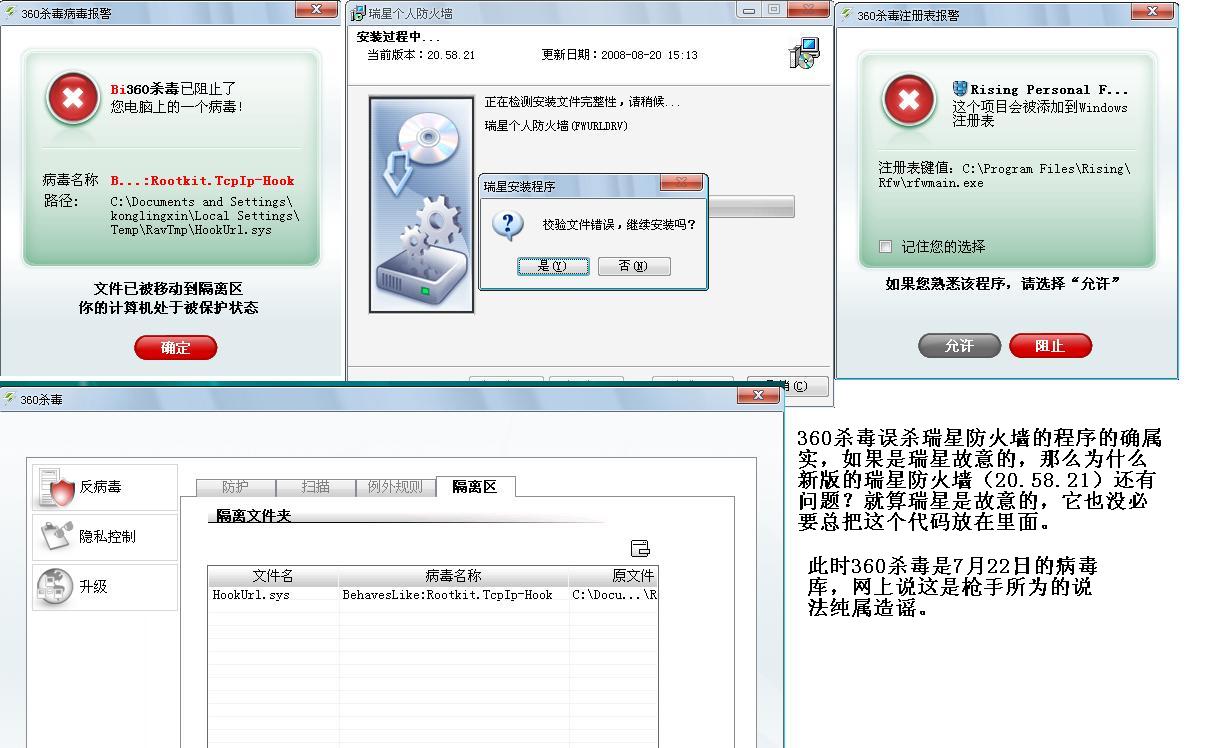The width and height of the screenshot is (1218, 748).
Task: Open the 升级 sidebar section
Action: point(104,587)
